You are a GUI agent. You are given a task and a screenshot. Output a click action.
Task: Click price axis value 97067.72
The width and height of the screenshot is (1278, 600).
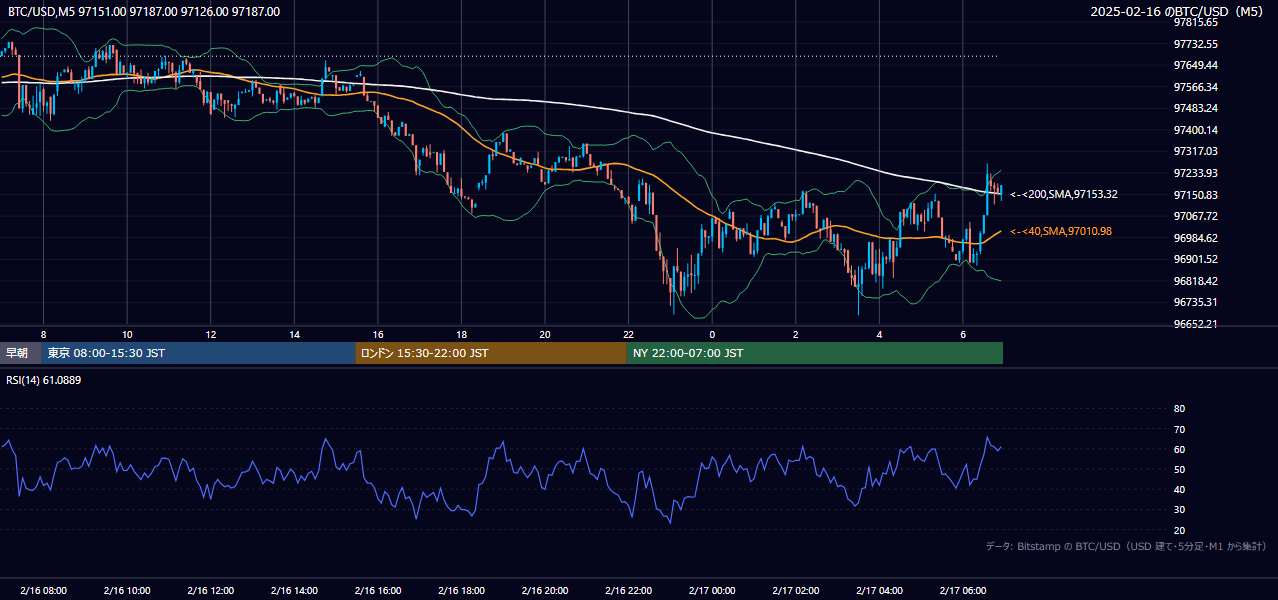1196,216
